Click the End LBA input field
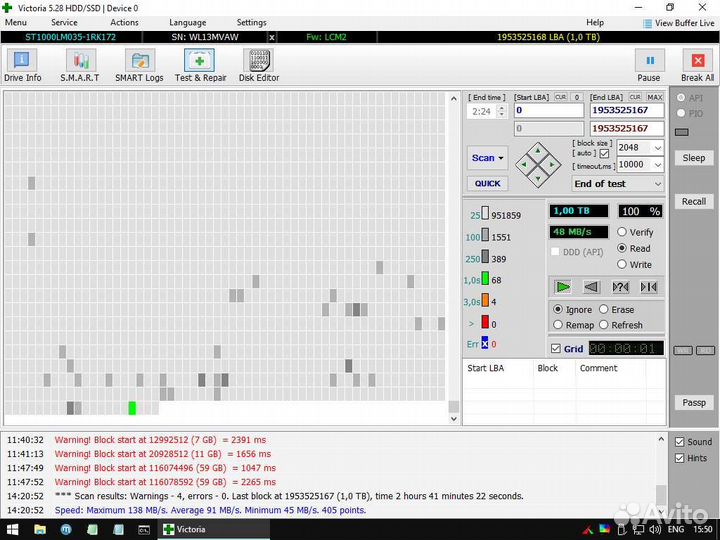This screenshot has width=720, height=540. [627, 110]
